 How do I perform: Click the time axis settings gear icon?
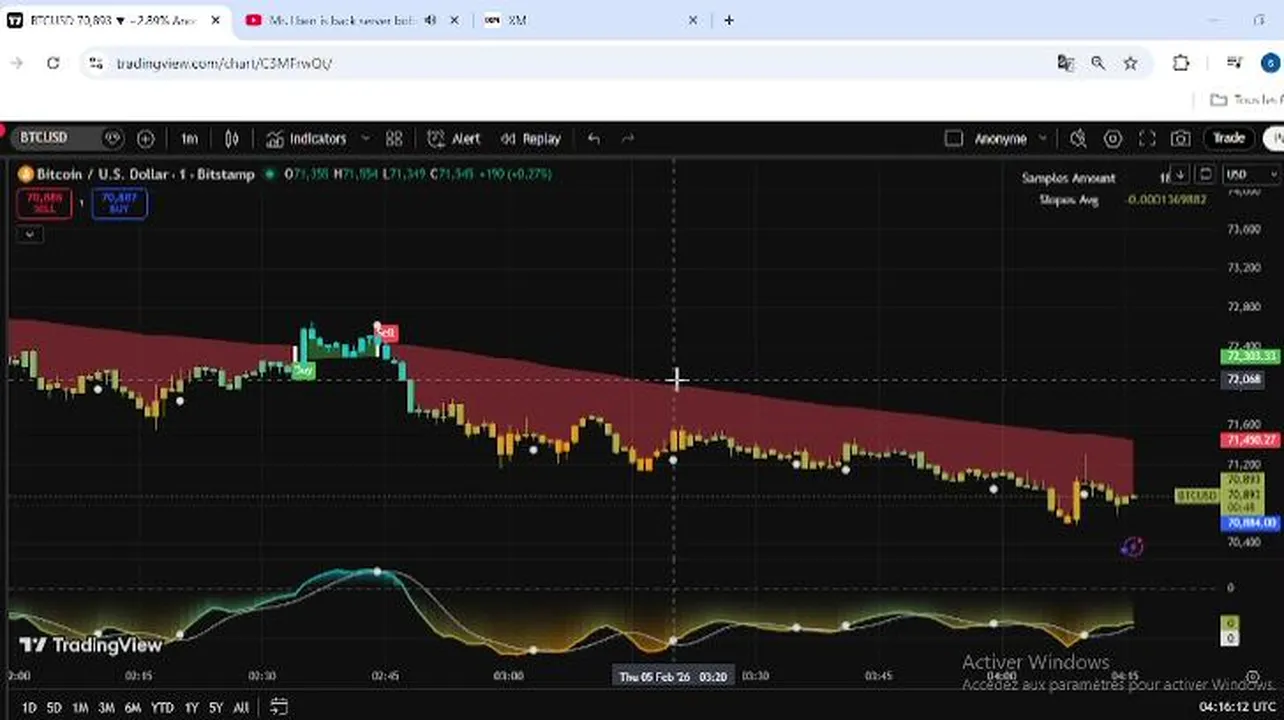(1253, 677)
